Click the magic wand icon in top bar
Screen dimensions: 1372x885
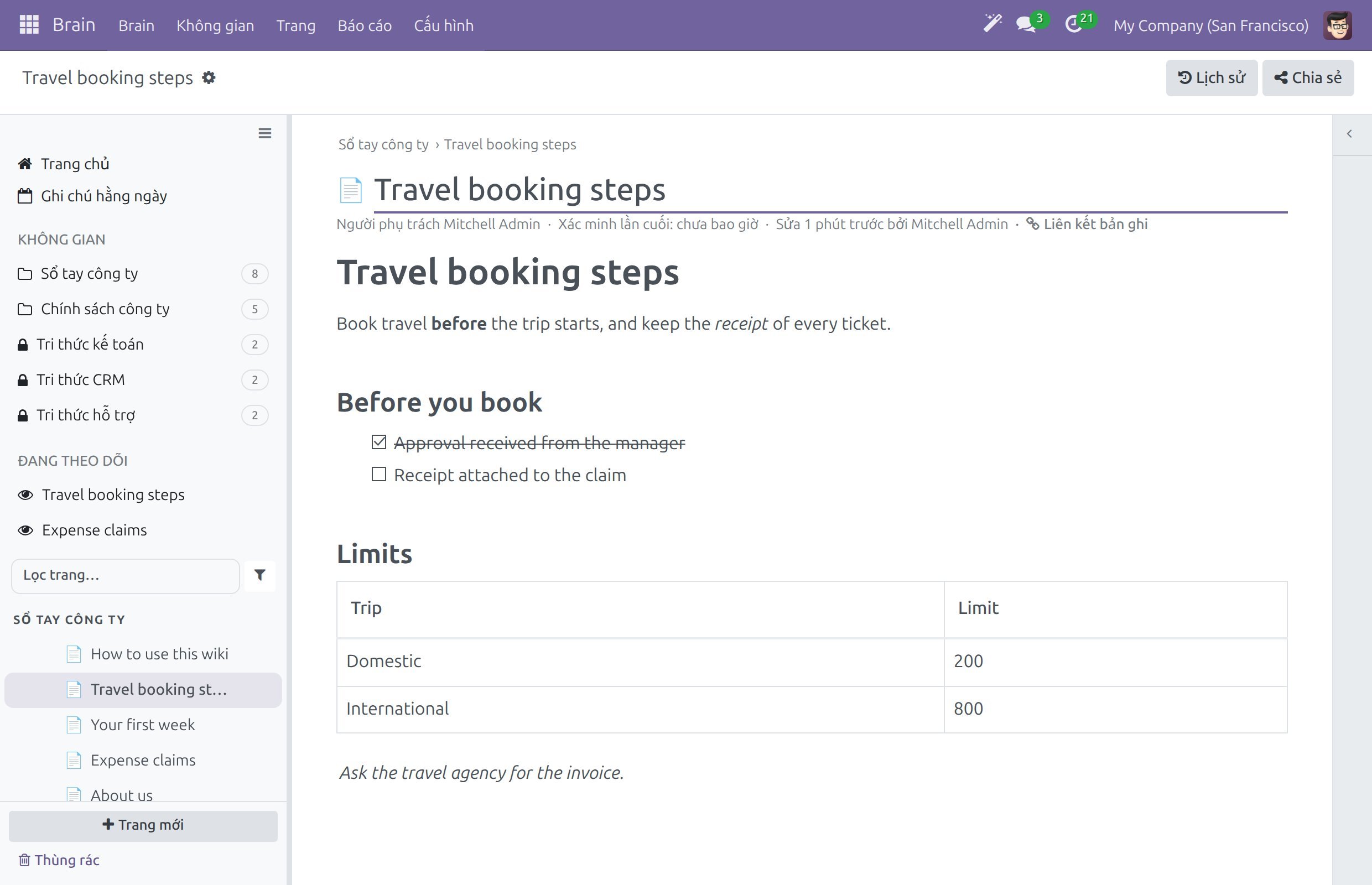(x=992, y=24)
